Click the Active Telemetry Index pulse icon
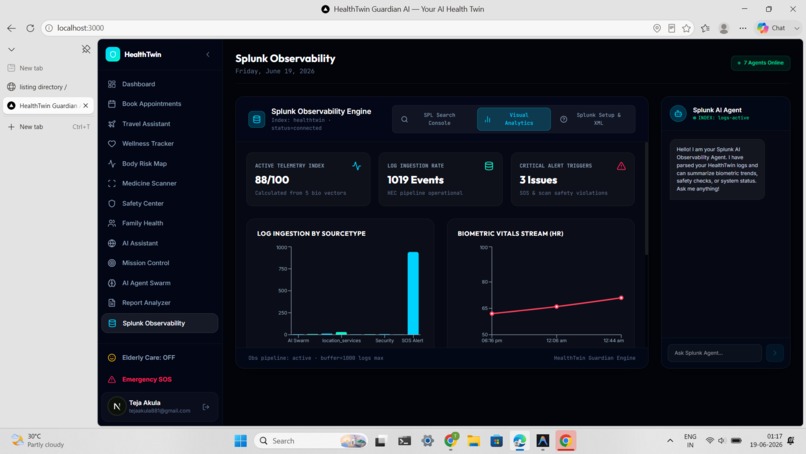806x454 pixels. (x=357, y=166)
